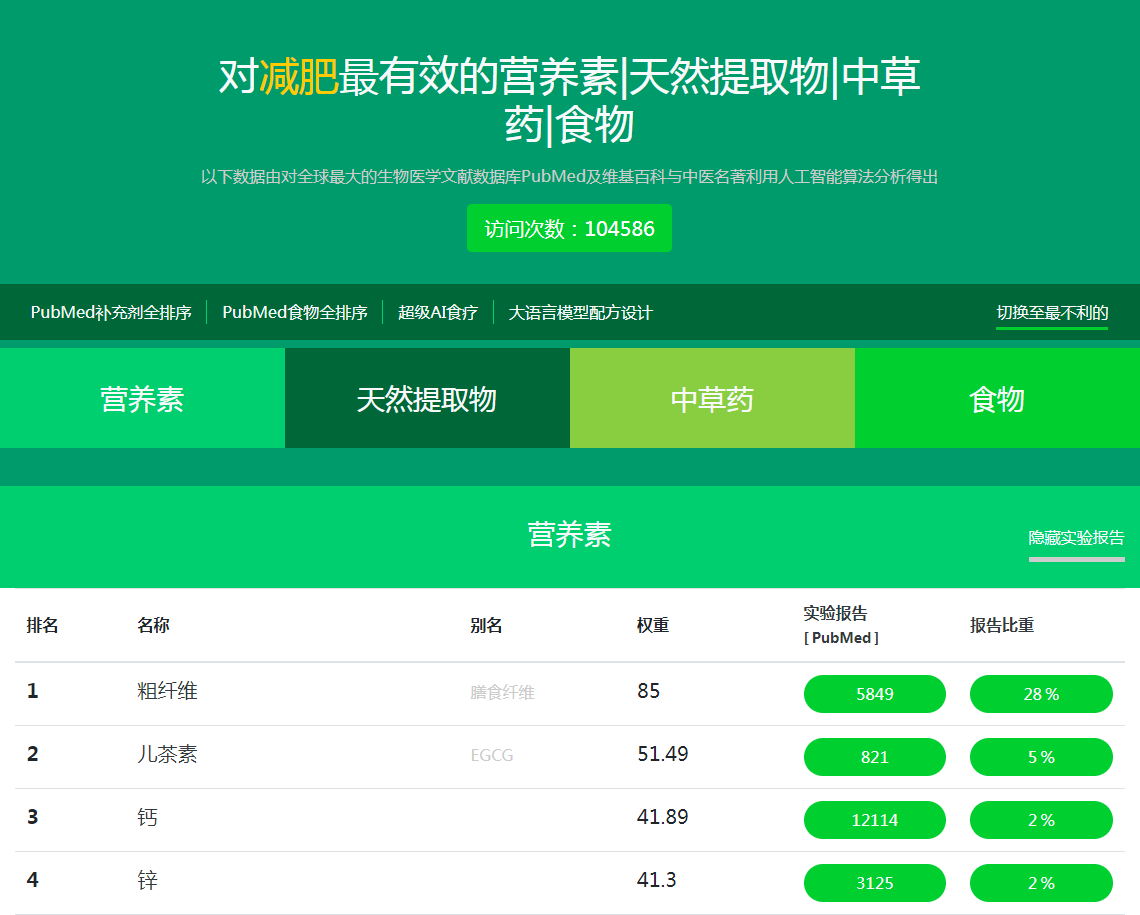Click the 访问次数 104586 visit counter button
Viewport: 1140px width, 915px height.
(568, 228)
